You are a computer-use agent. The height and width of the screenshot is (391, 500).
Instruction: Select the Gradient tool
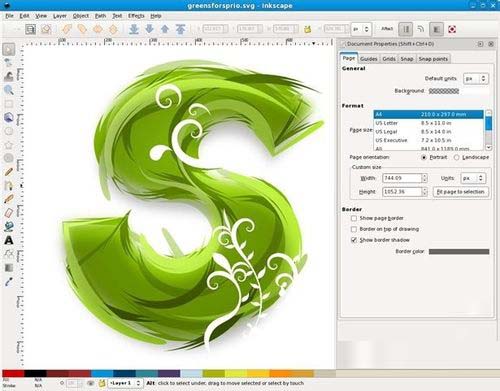9,268
